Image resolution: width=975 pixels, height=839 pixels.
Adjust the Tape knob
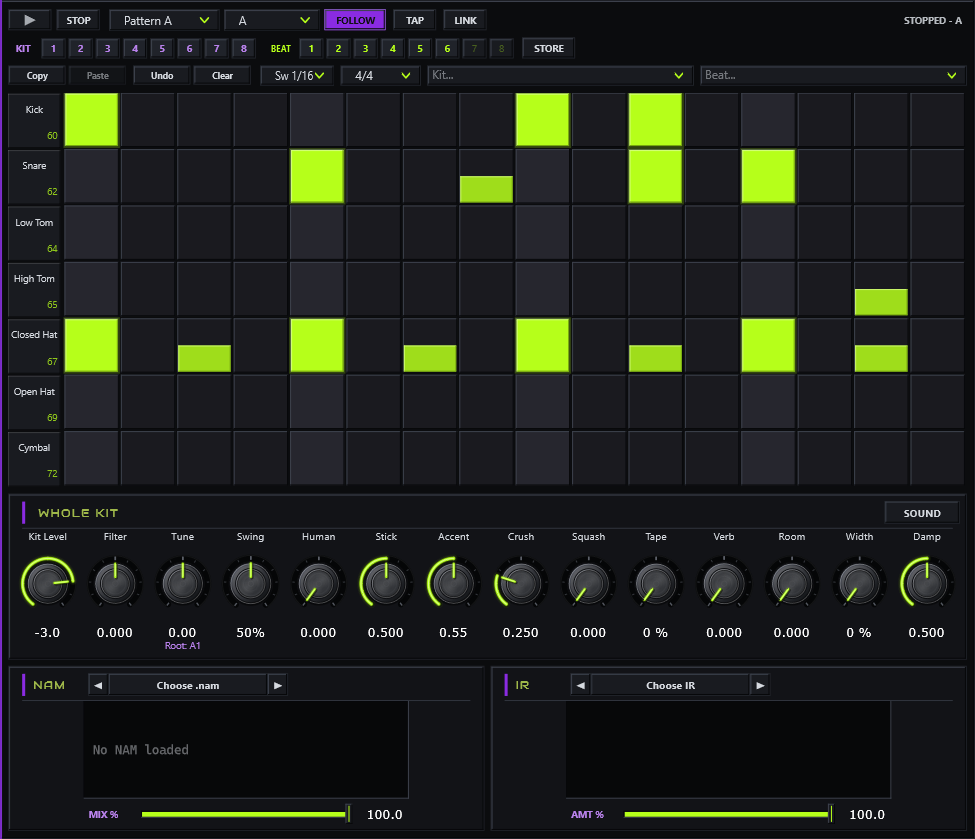(656, 582)
